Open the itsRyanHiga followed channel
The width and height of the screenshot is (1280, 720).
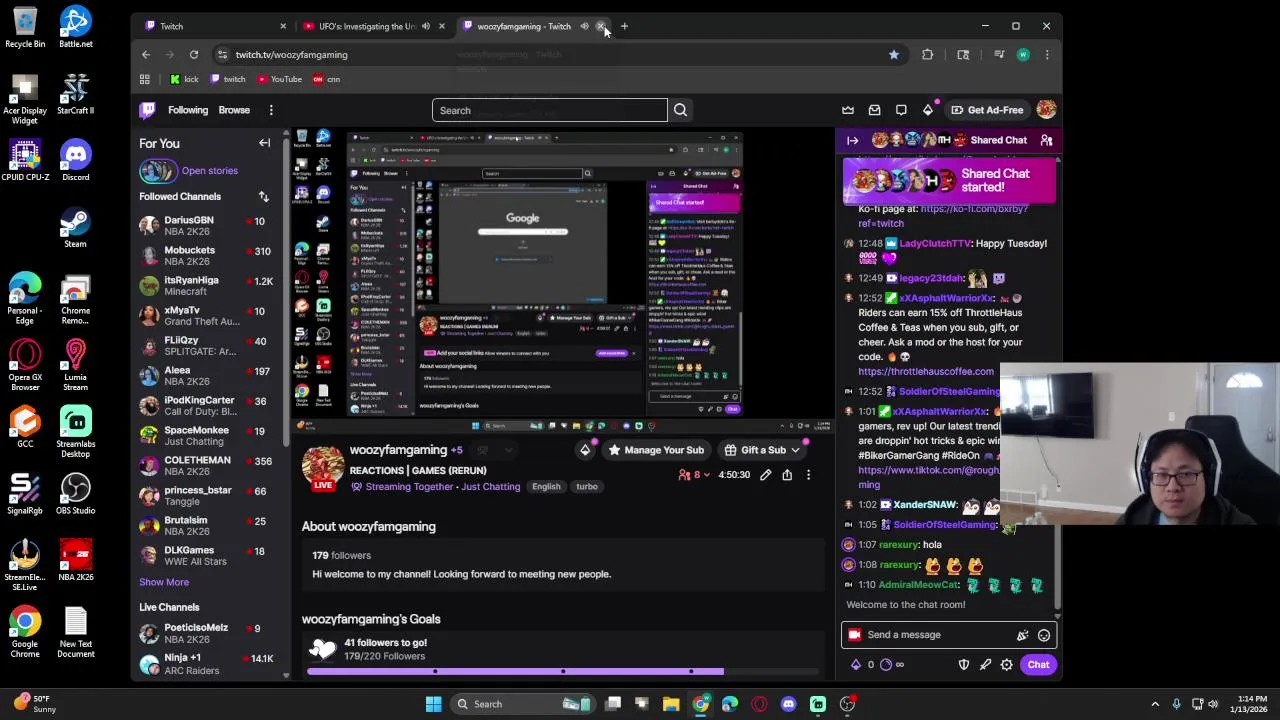click(209, 286)
